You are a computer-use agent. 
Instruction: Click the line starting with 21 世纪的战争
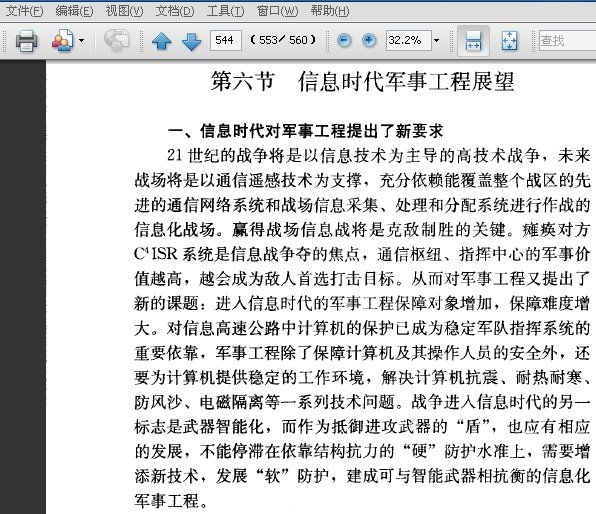click(x=379, y=155)
